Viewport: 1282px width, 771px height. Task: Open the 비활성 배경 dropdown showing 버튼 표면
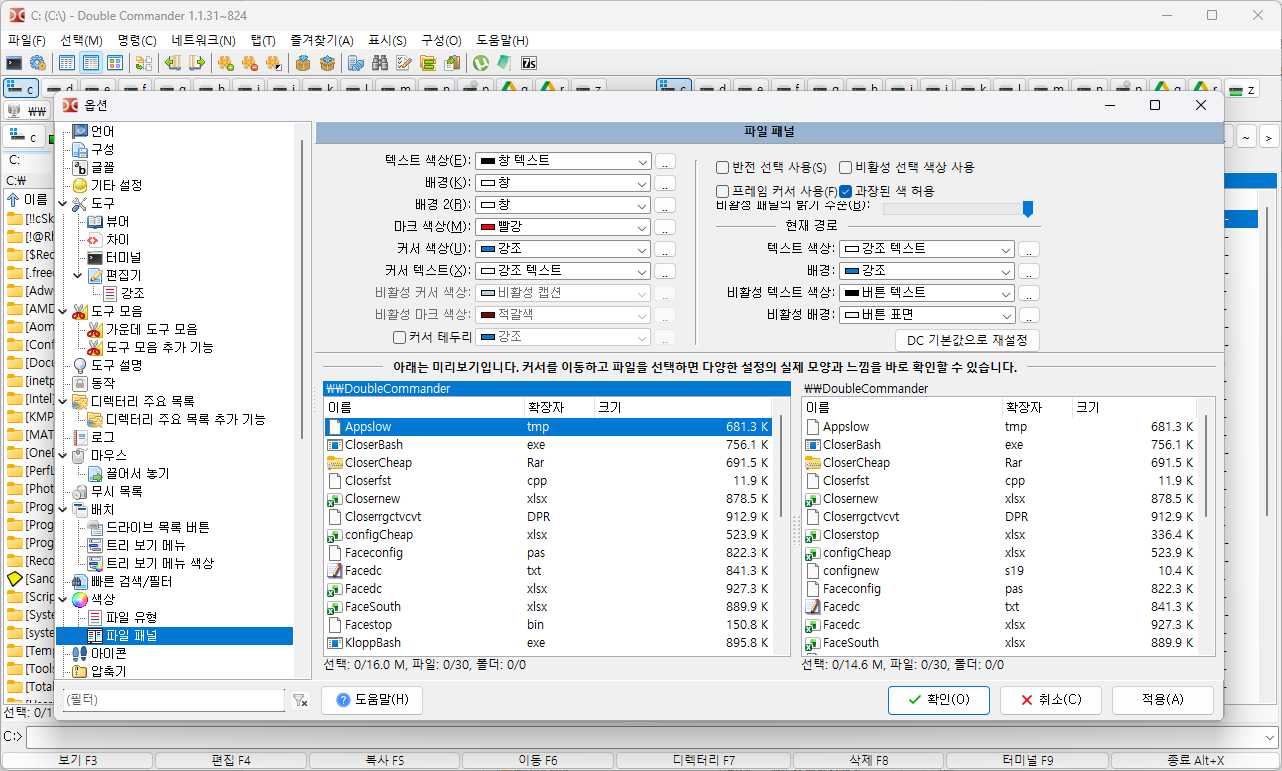click(927, 315)
